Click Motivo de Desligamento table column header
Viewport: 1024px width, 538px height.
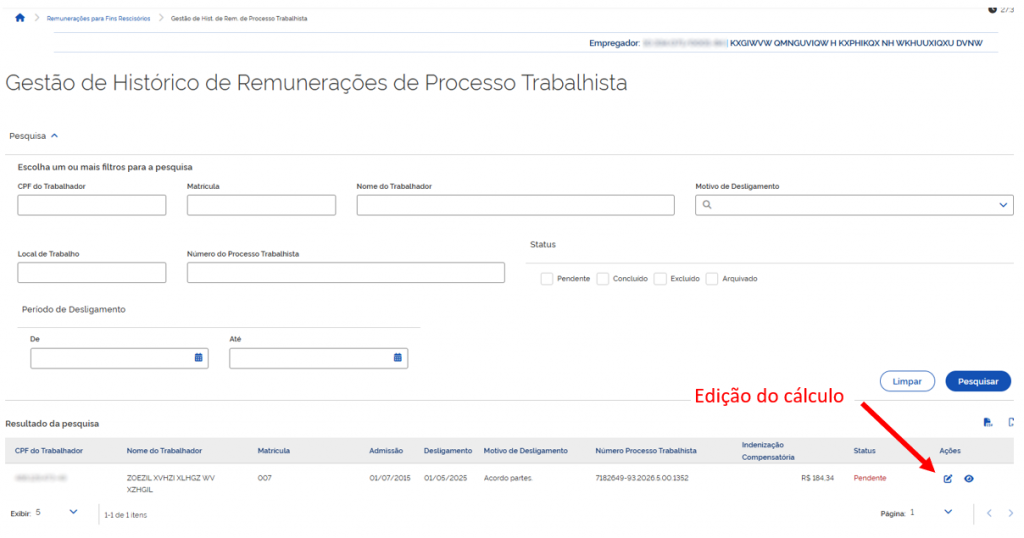point(526,451)
